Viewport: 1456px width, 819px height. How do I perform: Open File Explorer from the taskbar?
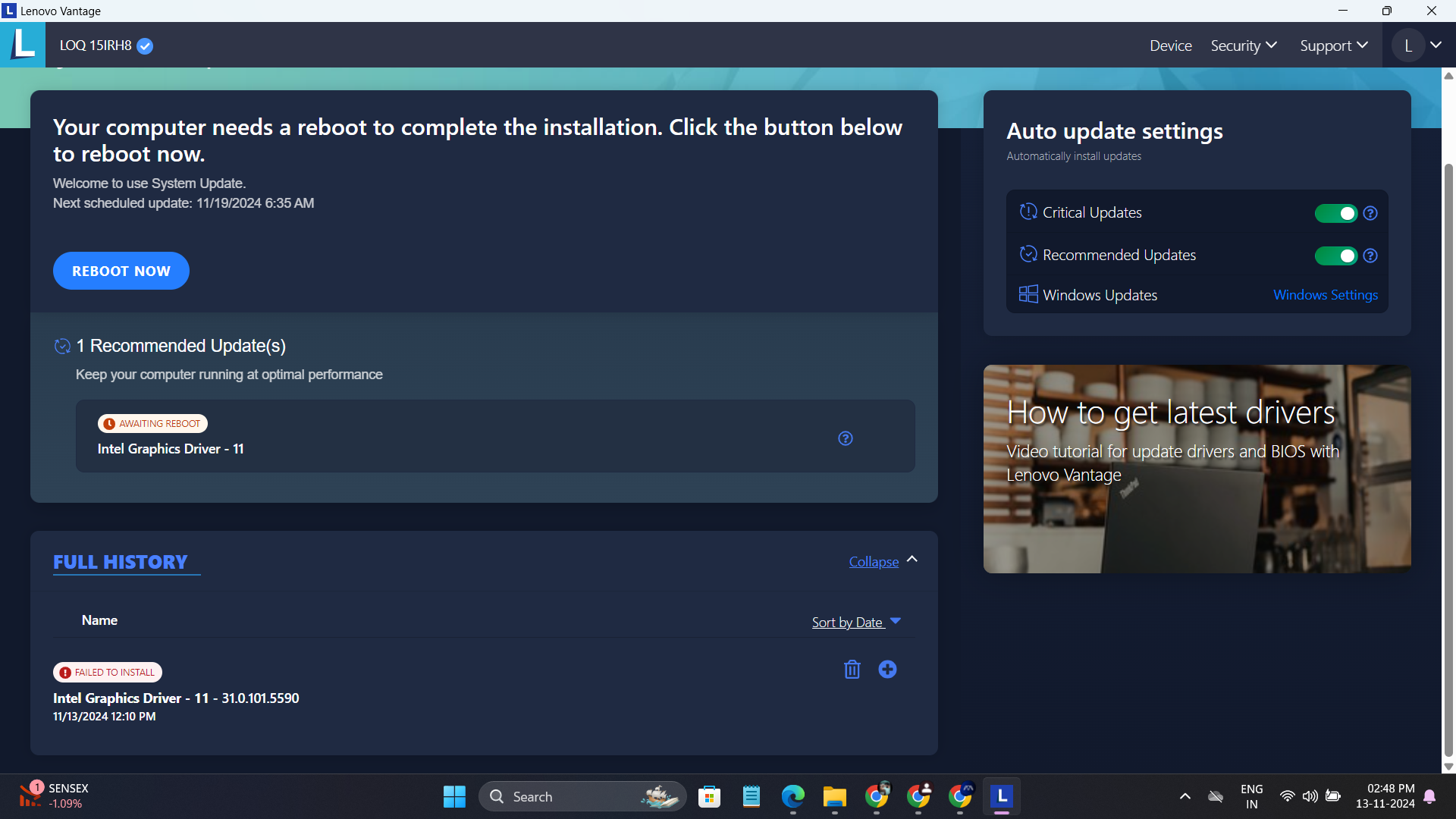[x=834, y=796]
